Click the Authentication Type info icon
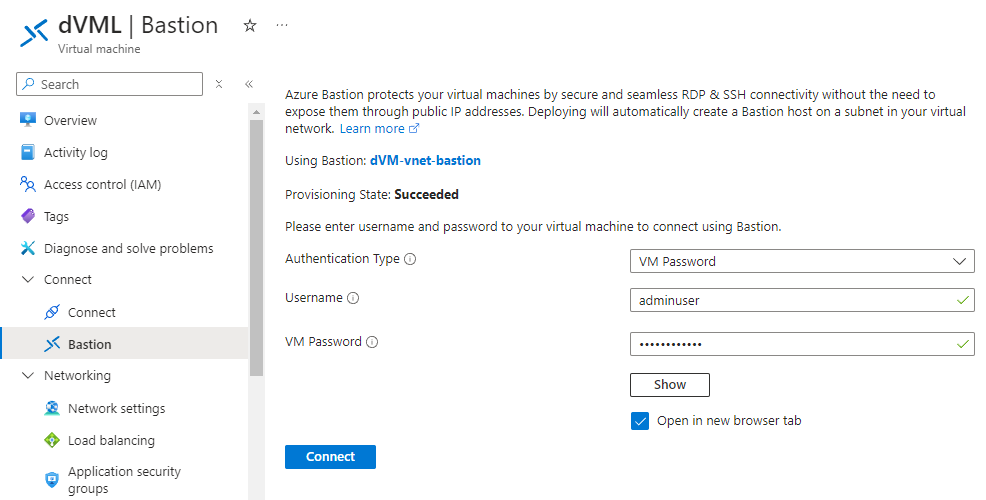The width and height of the screenshot is (986, 500). (x=410, y=259)
